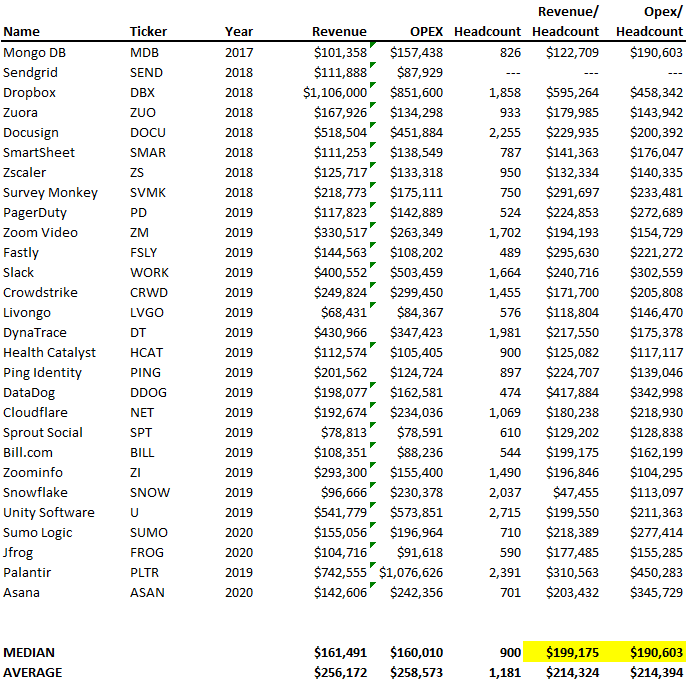Click average headcount 1,181

tap(504, 673)
